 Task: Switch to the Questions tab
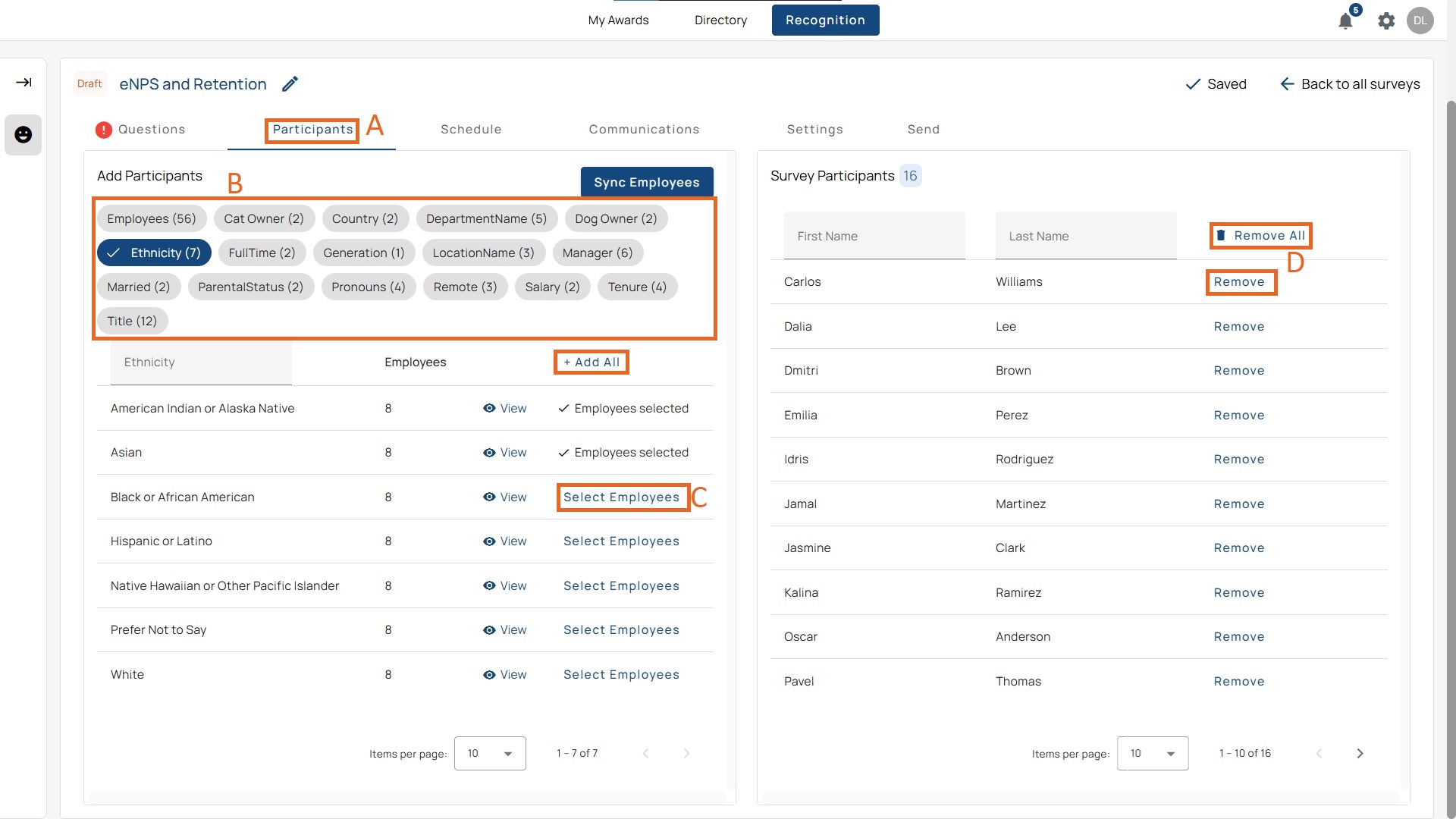(x=151, y=130)
